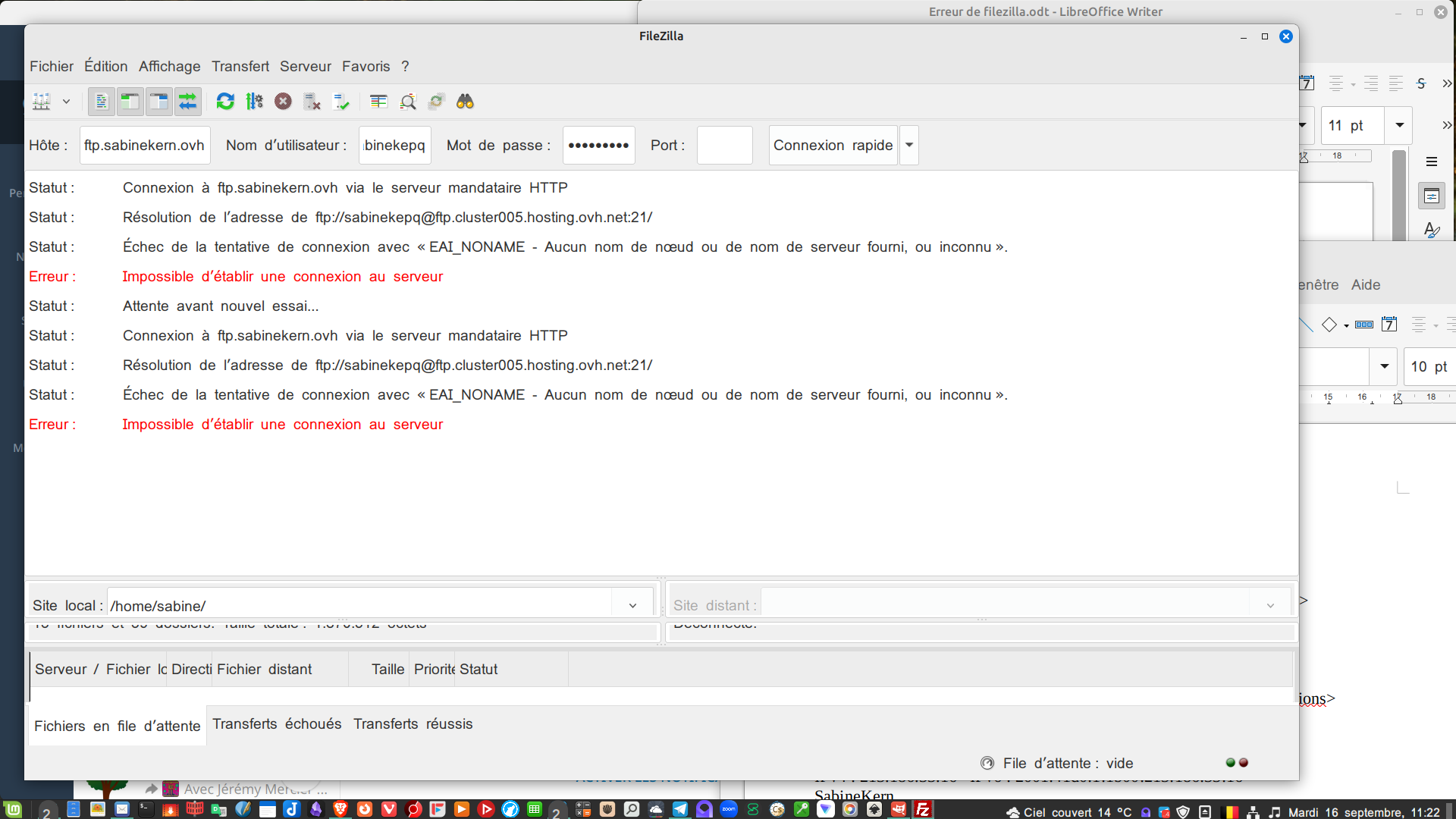Reconnect to the last server
1456x819 pixels.
341,102
